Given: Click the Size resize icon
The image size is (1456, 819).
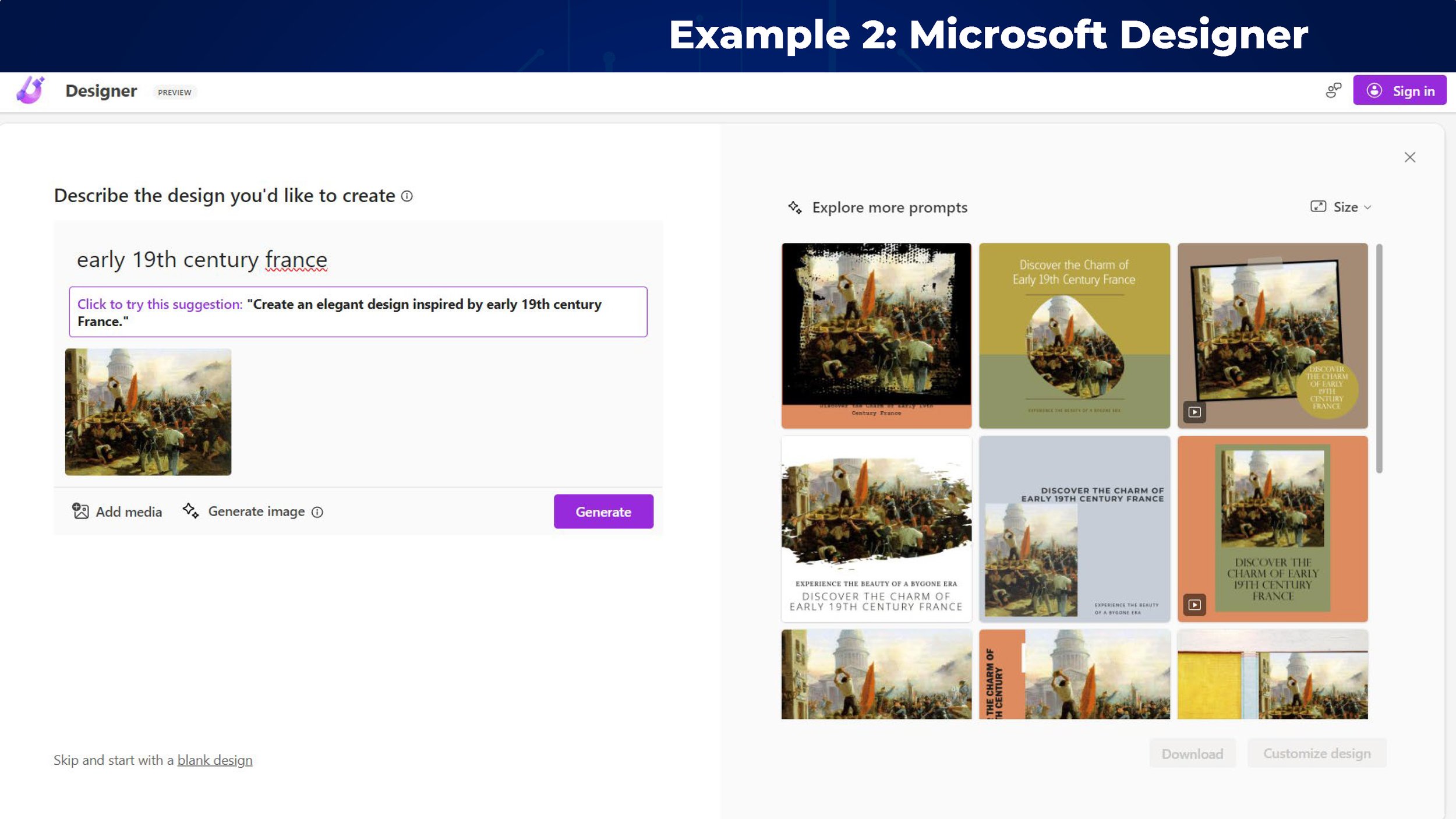Looking at the screenshot, I should pyautogui.click(x=1318, y=207).
